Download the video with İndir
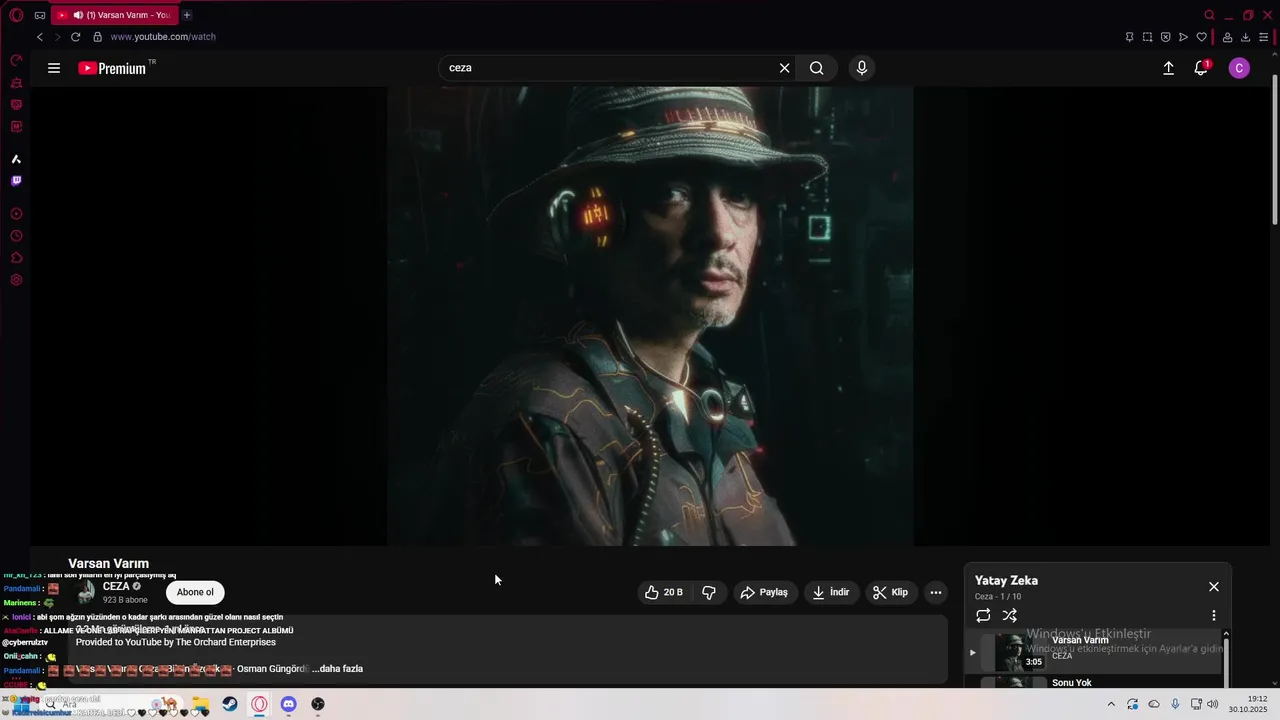The width and height of the screenshot is (1280, 720). click(x=831, y=592)
